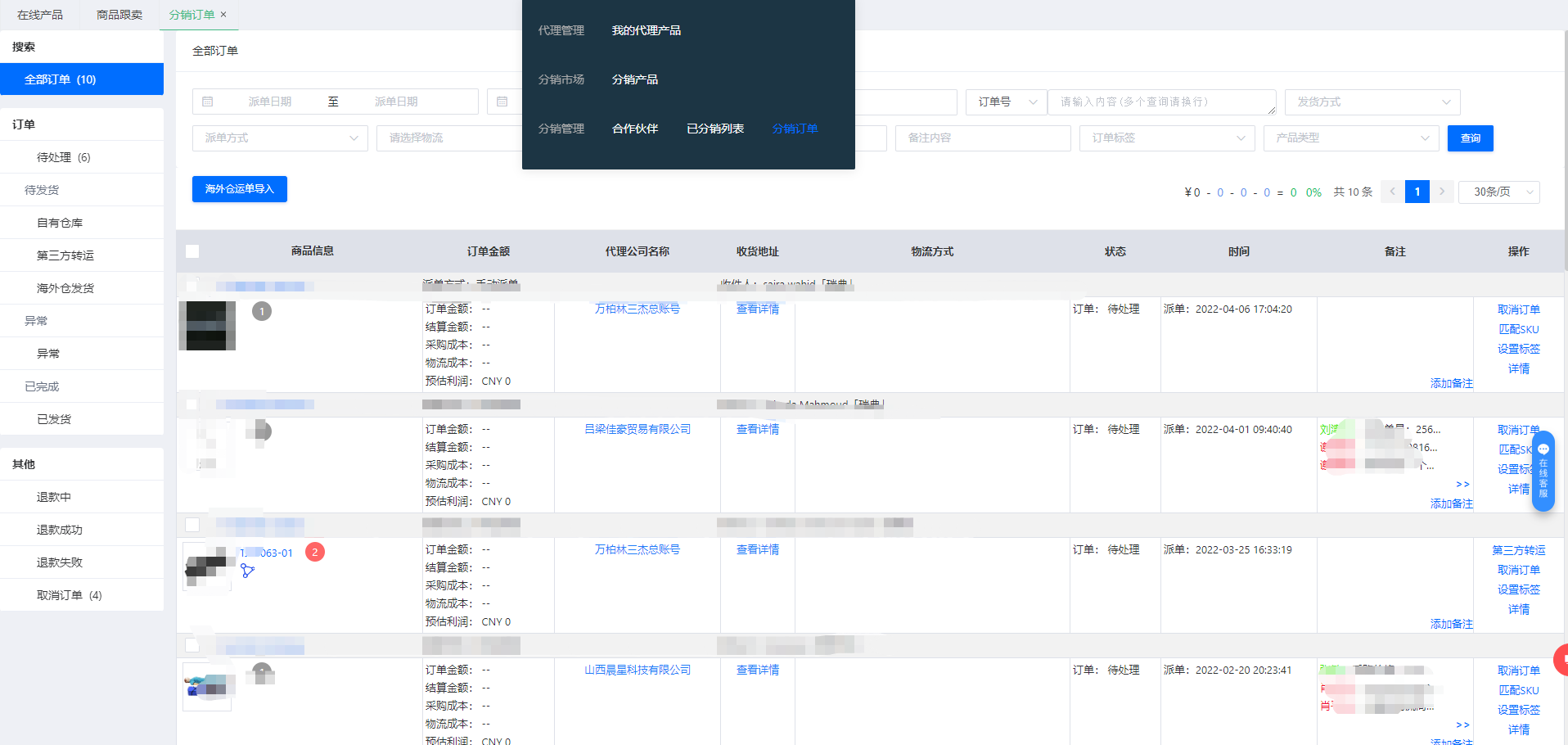
Task: Check the third order row checkbox
Action: [x=192, y=525]
